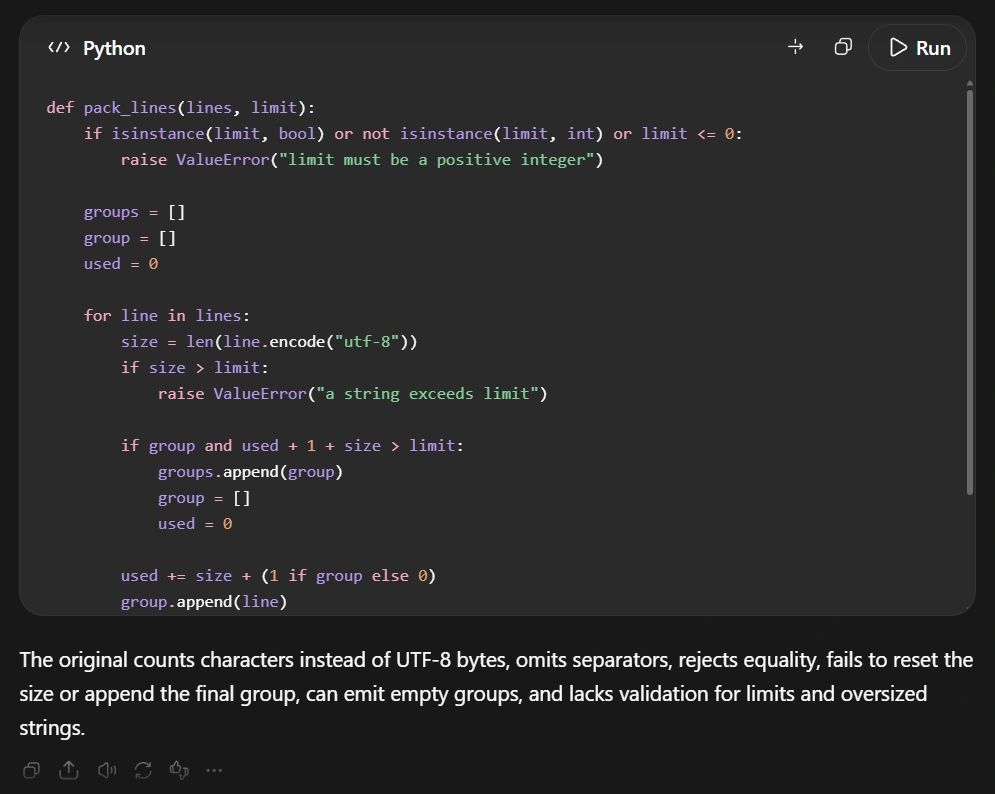
Task: Click the line "group.append(line)"
Action: (204, 602)
